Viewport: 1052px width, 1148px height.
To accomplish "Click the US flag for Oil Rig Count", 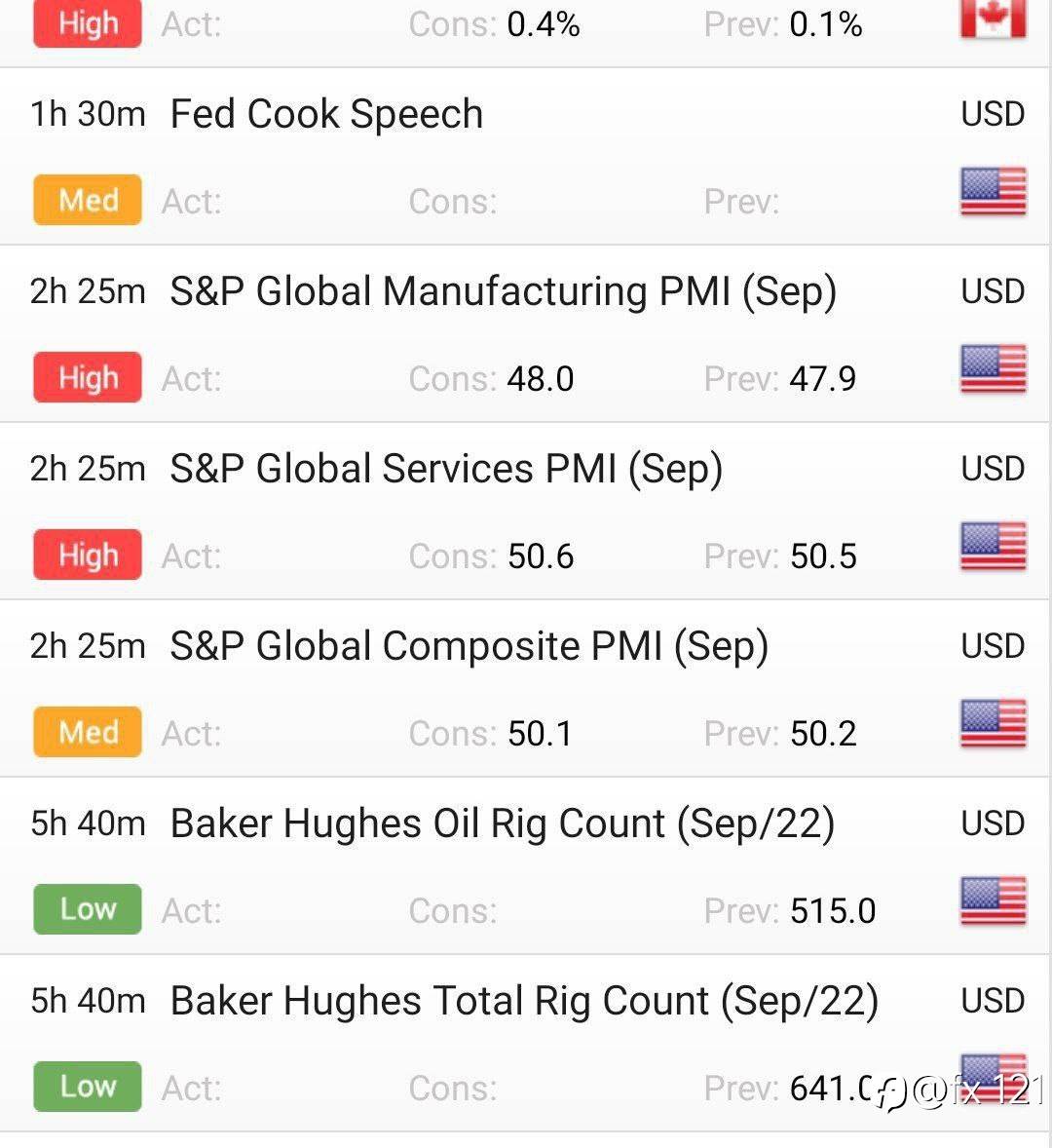I will pos(993,900).
